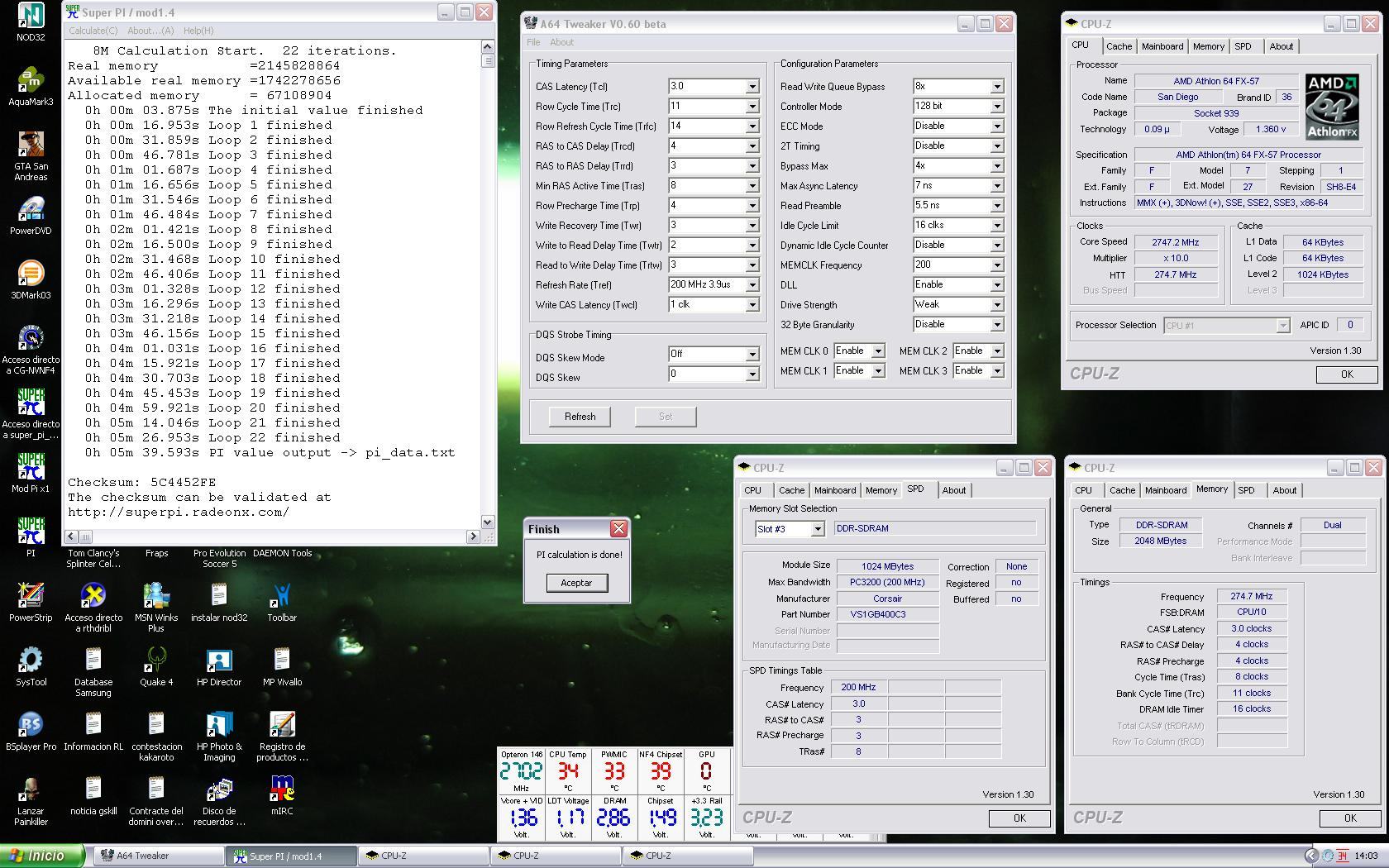
Task: Click the Refresh button in A64 Tweaker
Action: pos(580,417)
